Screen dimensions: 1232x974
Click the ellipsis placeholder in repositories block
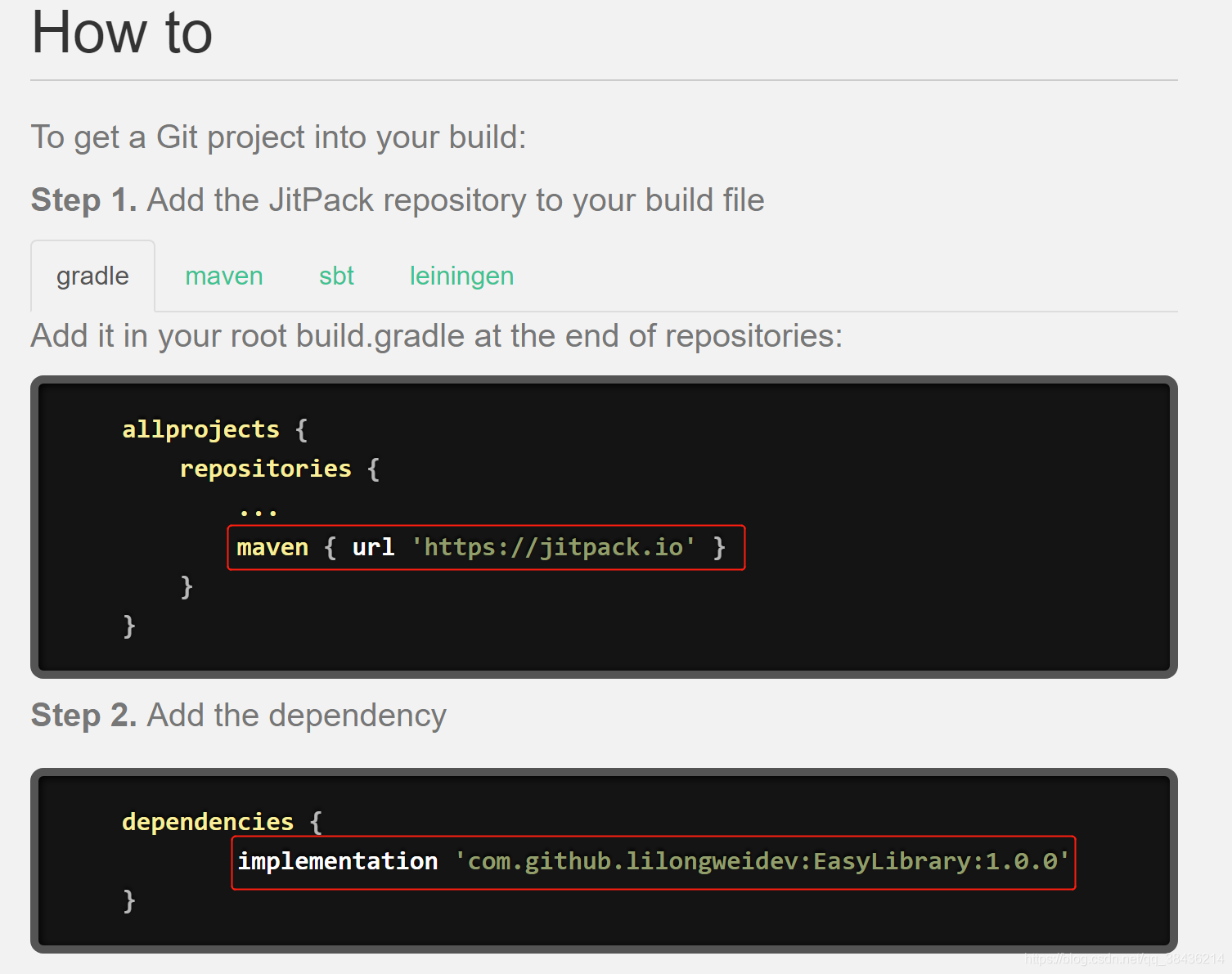pos(258,507)
